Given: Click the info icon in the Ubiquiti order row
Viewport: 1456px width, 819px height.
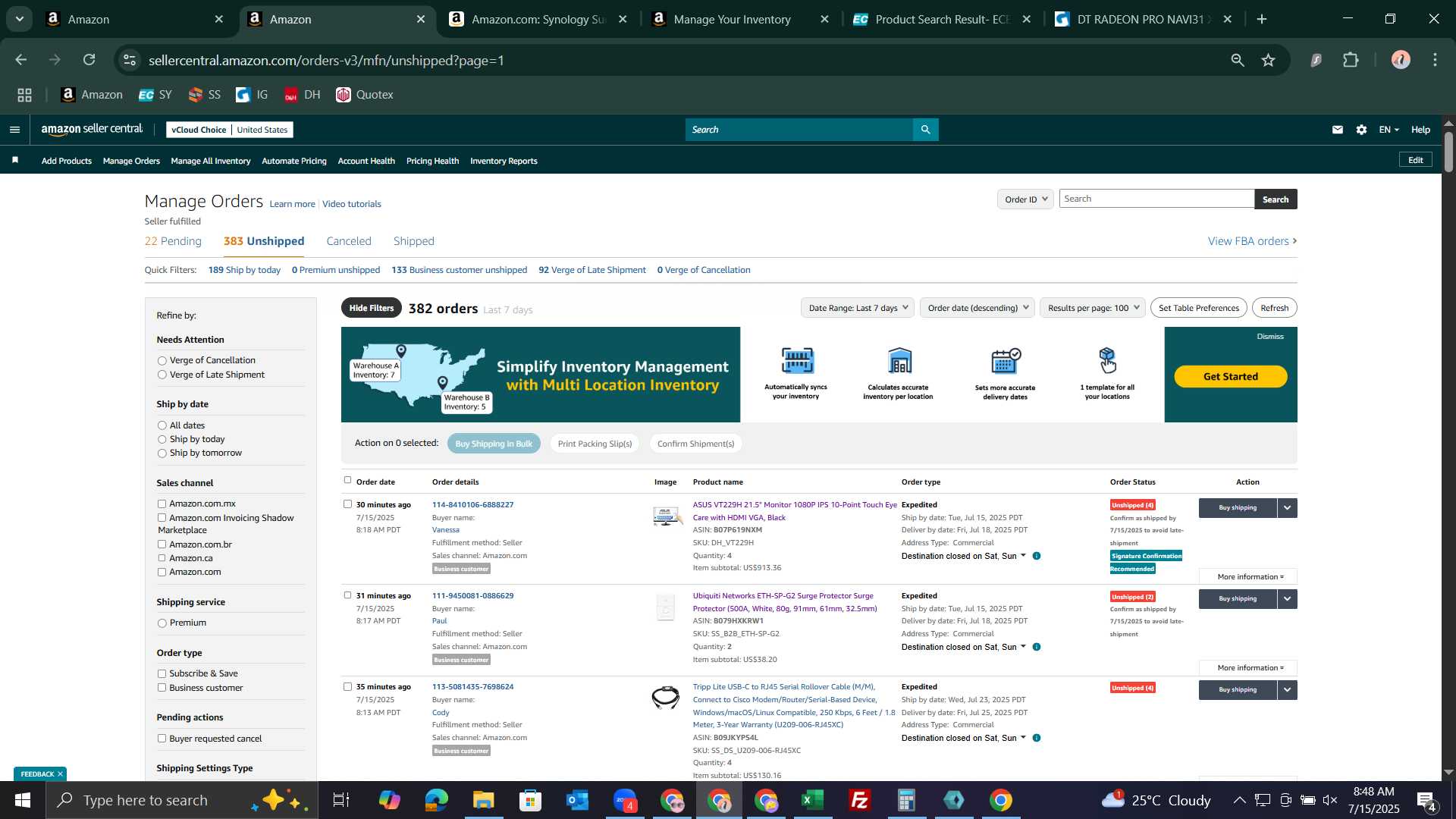Looking at the screenshot, I should 1037,647.
